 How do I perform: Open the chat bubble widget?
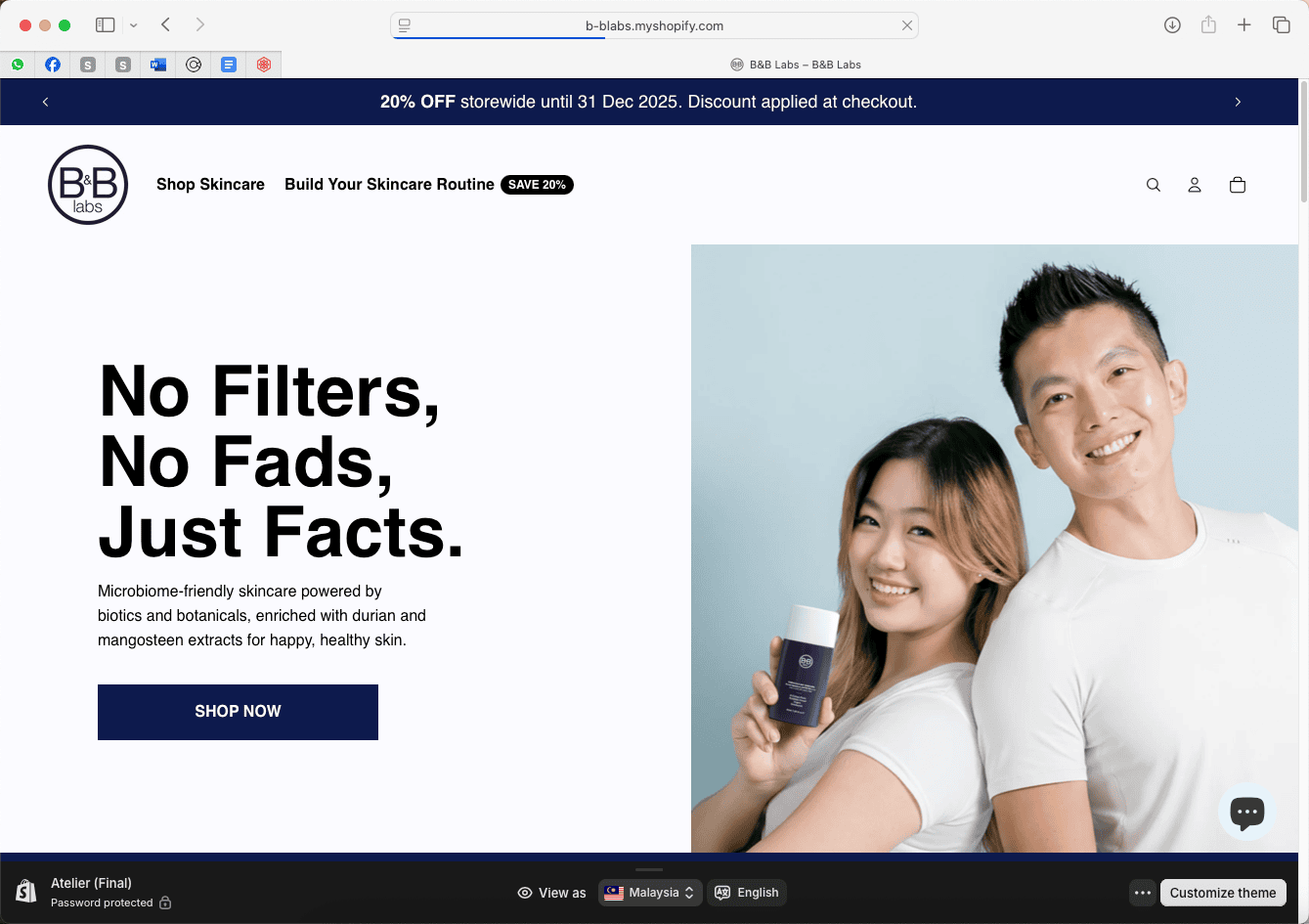pyautogui.click(x=1246, y=812)
